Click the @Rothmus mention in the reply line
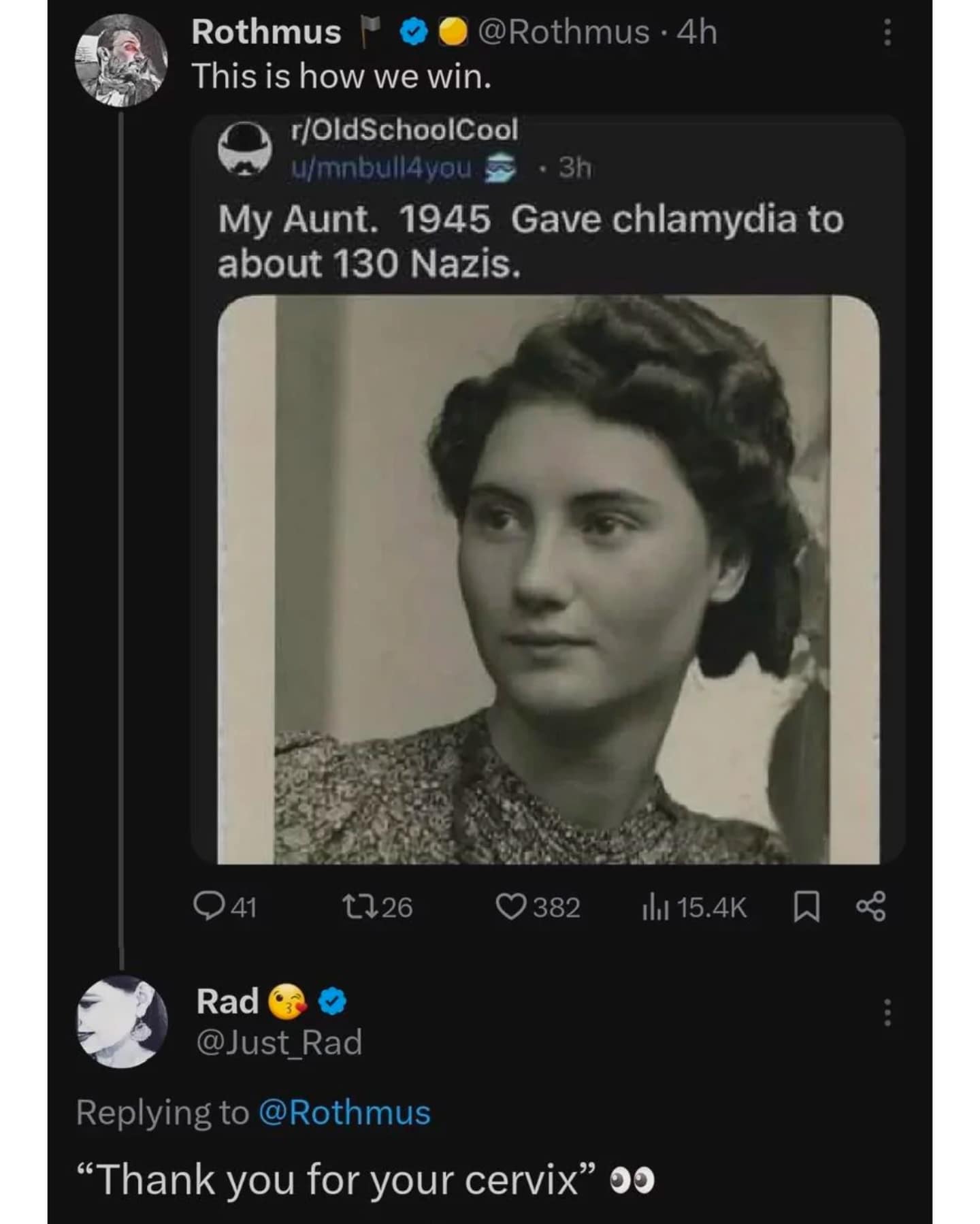 point(344,1113)
